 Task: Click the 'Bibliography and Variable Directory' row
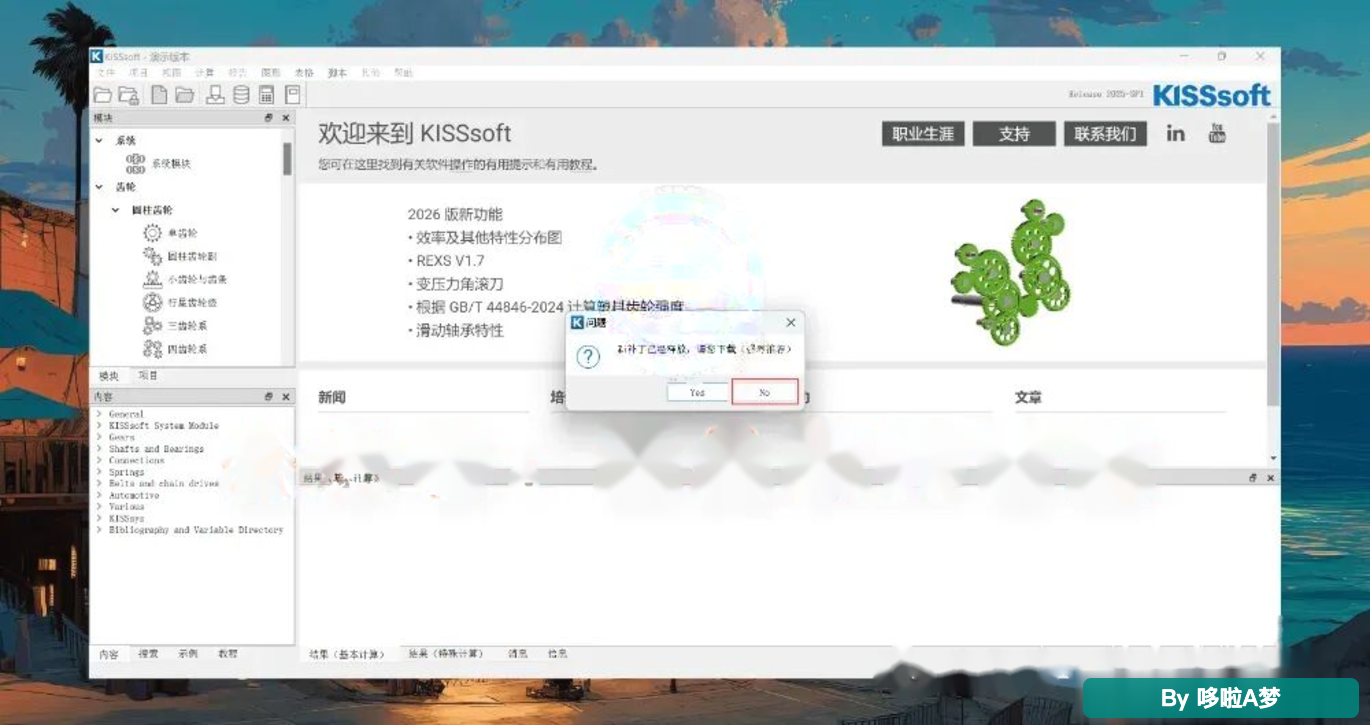pyautogui.click(x=196, y=530)
